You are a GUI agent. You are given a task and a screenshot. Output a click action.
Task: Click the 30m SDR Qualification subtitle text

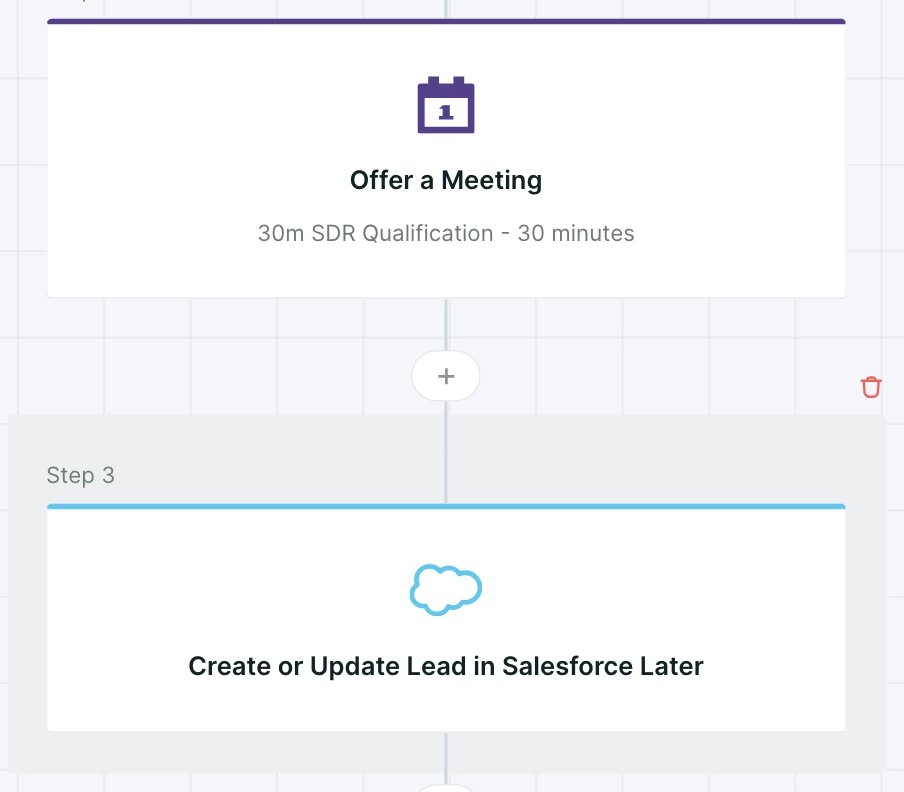coord(446,233)
